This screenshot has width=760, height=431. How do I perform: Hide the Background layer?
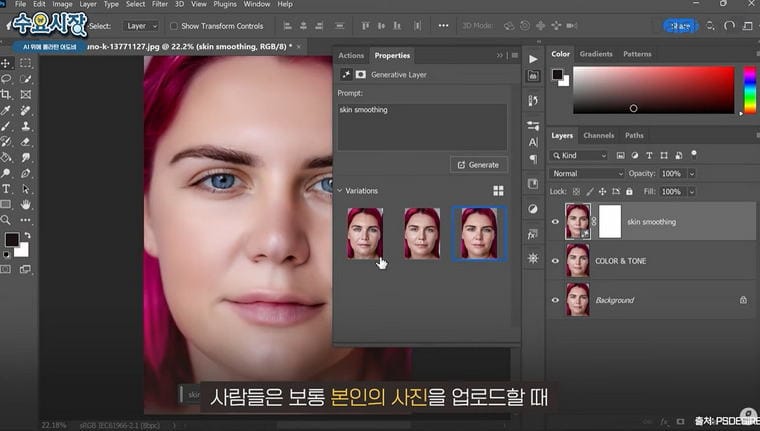click(x=555, y=300)
